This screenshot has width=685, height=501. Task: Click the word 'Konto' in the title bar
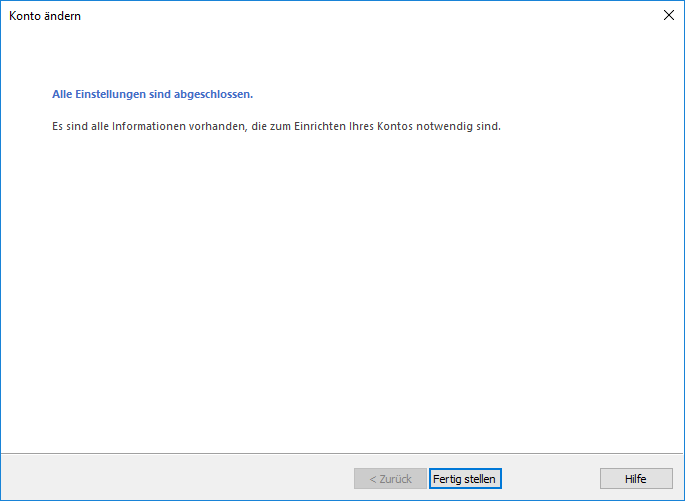coord(26,16)
